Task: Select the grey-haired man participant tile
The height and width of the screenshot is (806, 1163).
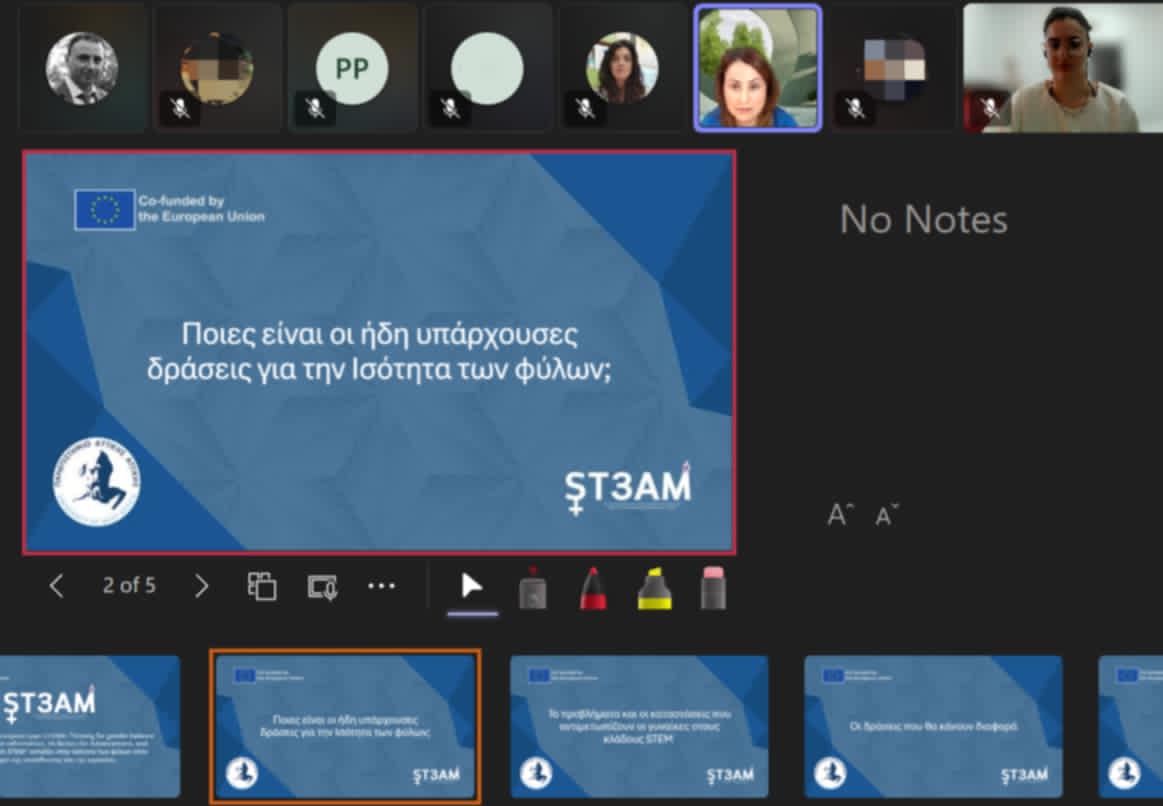Action: pyautogui.click(x=82, y=68)
